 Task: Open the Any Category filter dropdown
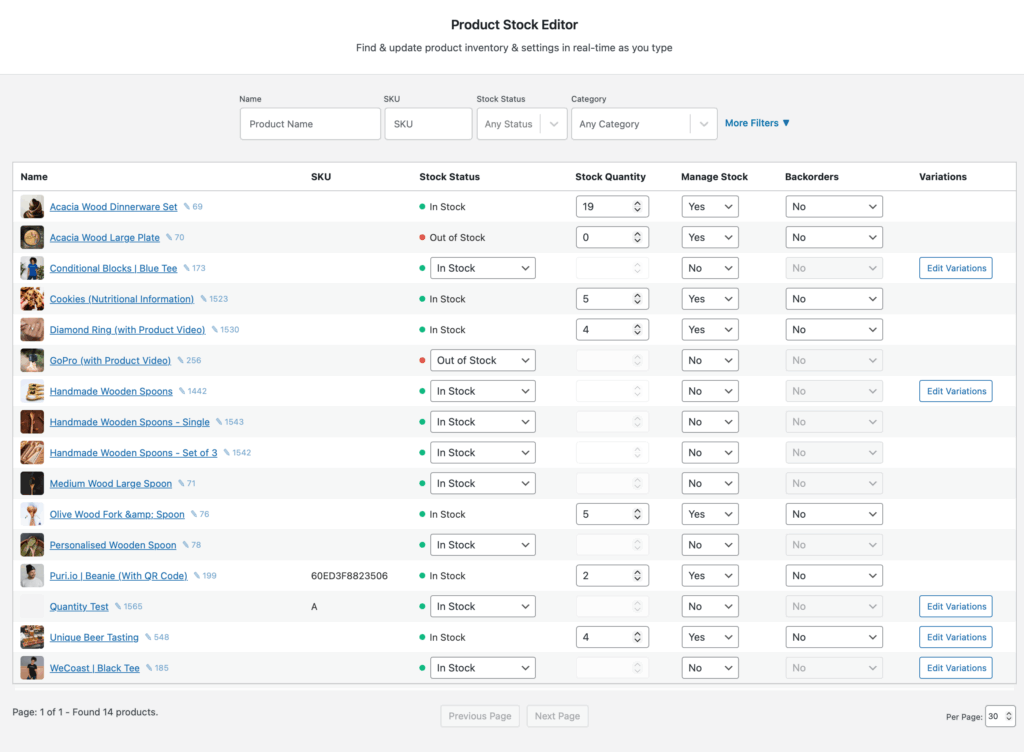point(643,123)
